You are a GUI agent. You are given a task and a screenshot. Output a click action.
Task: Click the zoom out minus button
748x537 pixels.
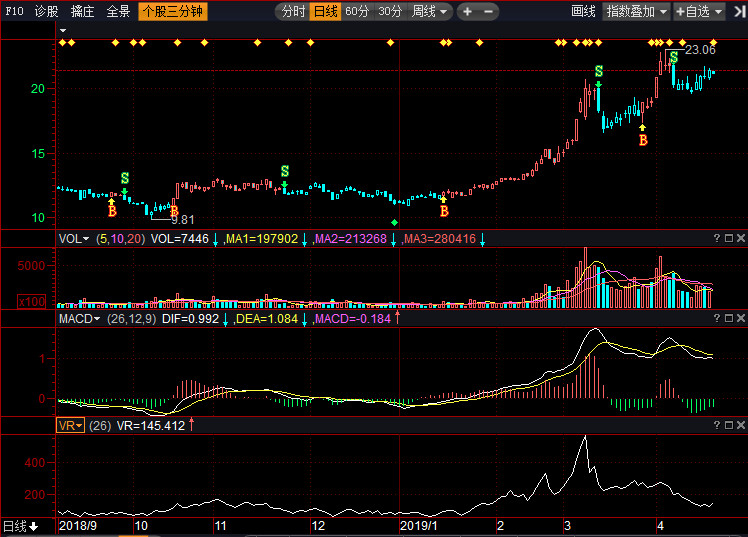point(489,12)
